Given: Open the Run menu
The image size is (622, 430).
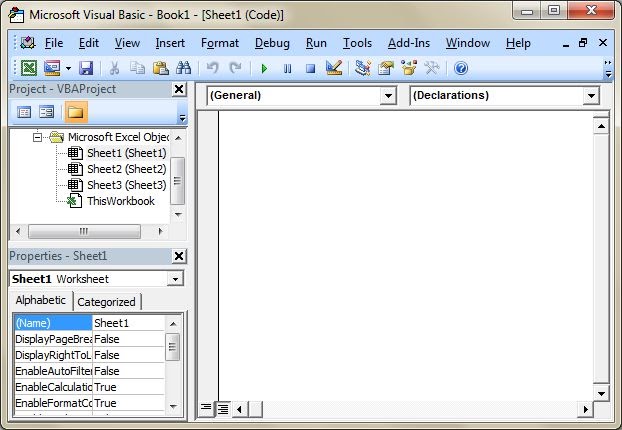Looking at the screenshot, I should 316,43.
